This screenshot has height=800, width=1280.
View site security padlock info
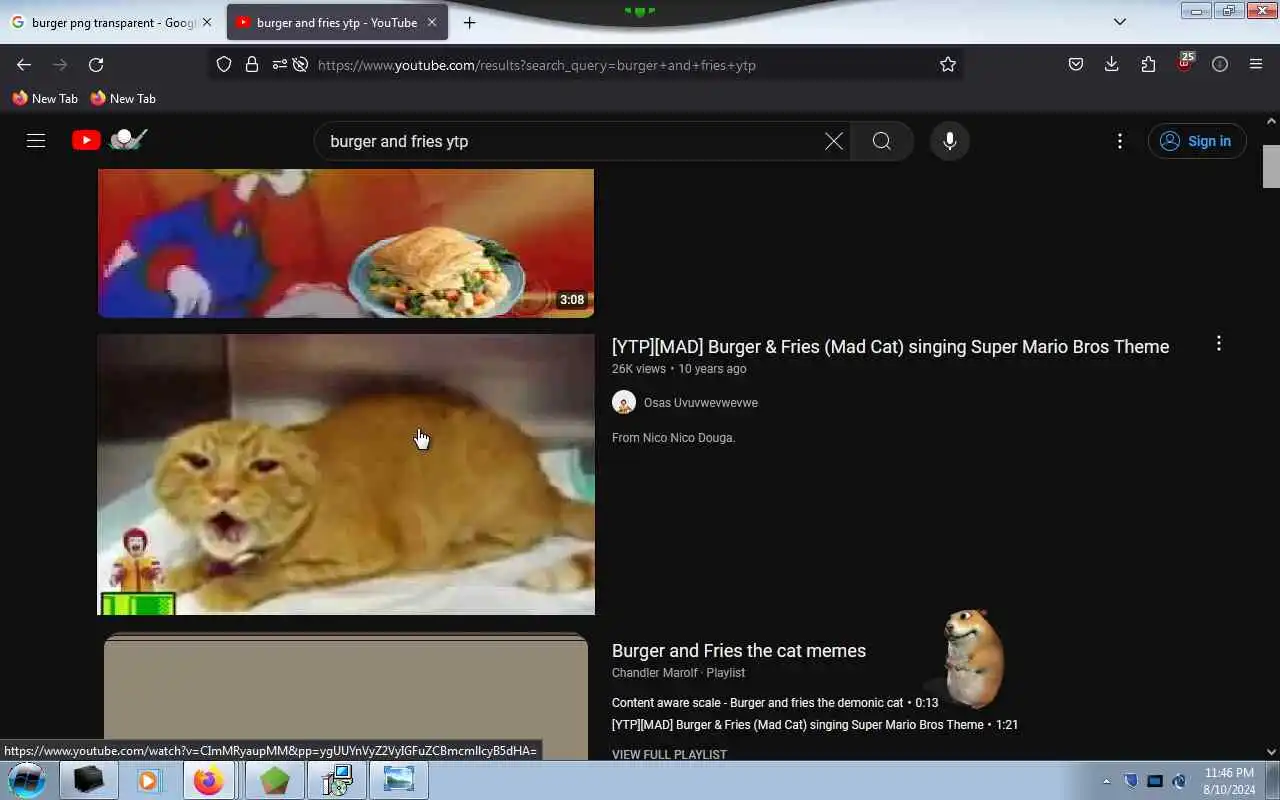tap(252, 65)
